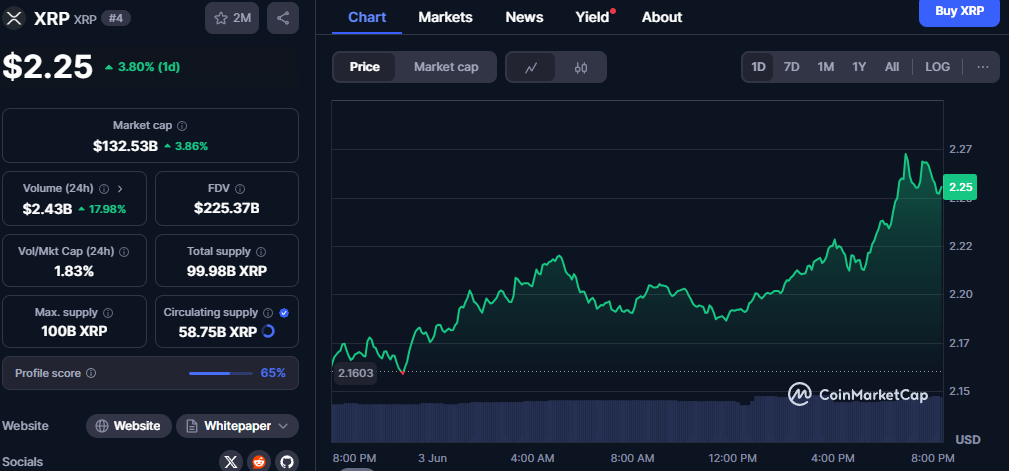
Task: Click the CoinMarketCap chart logo
Action: [858, 394]
